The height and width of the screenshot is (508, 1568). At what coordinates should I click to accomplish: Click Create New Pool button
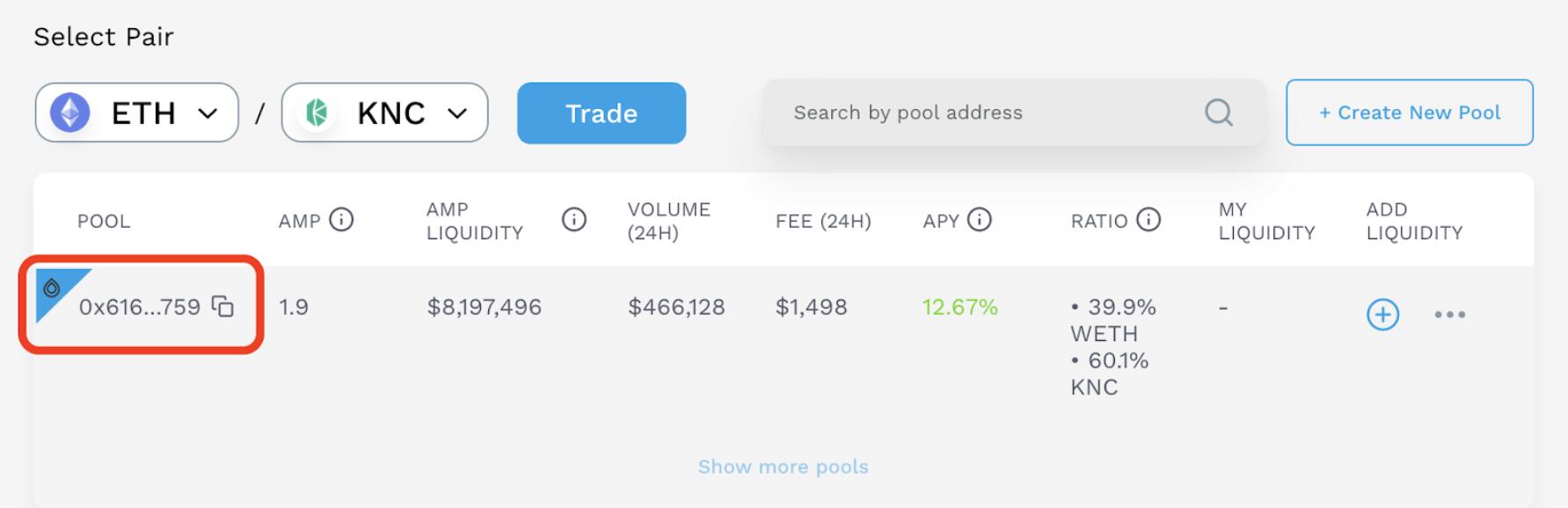1409,112
